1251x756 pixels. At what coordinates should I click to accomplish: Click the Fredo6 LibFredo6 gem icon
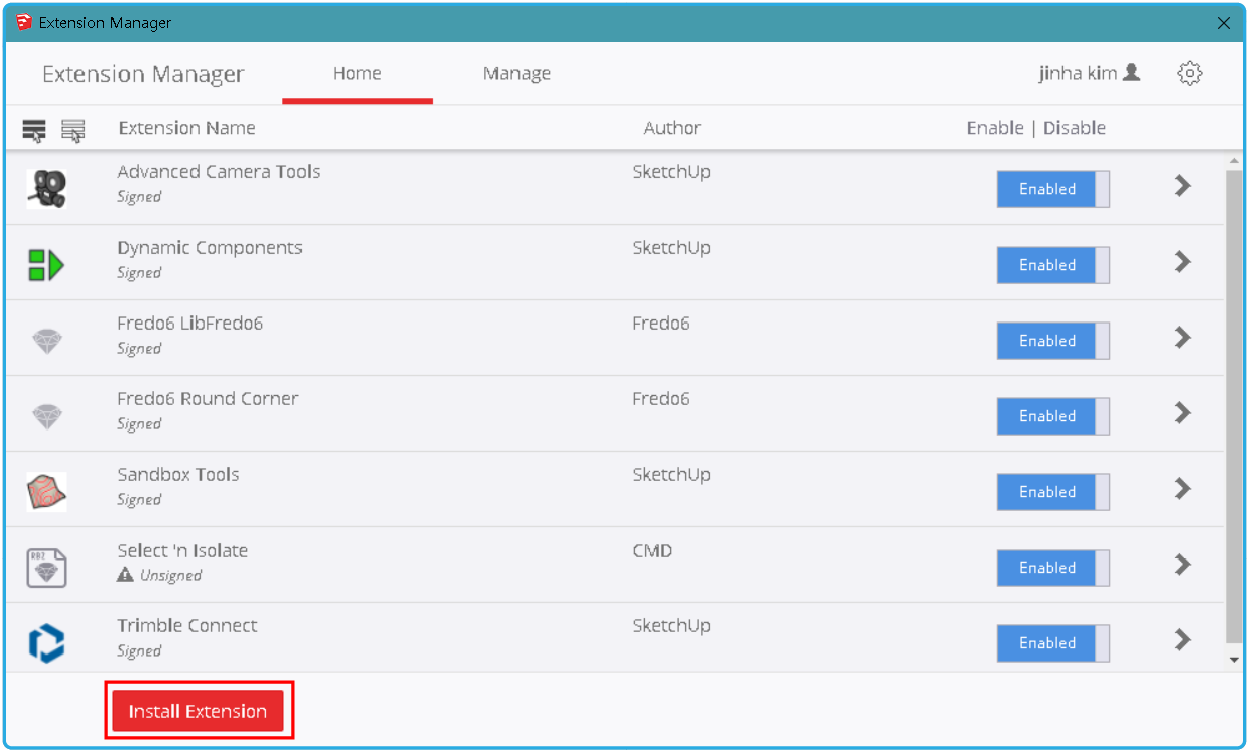point(47,341)
